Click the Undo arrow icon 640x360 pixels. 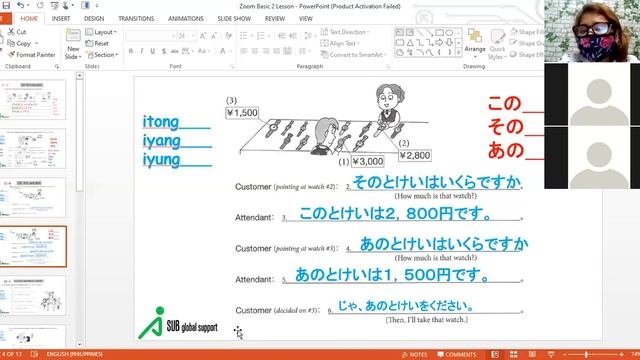tap(20, 5)
